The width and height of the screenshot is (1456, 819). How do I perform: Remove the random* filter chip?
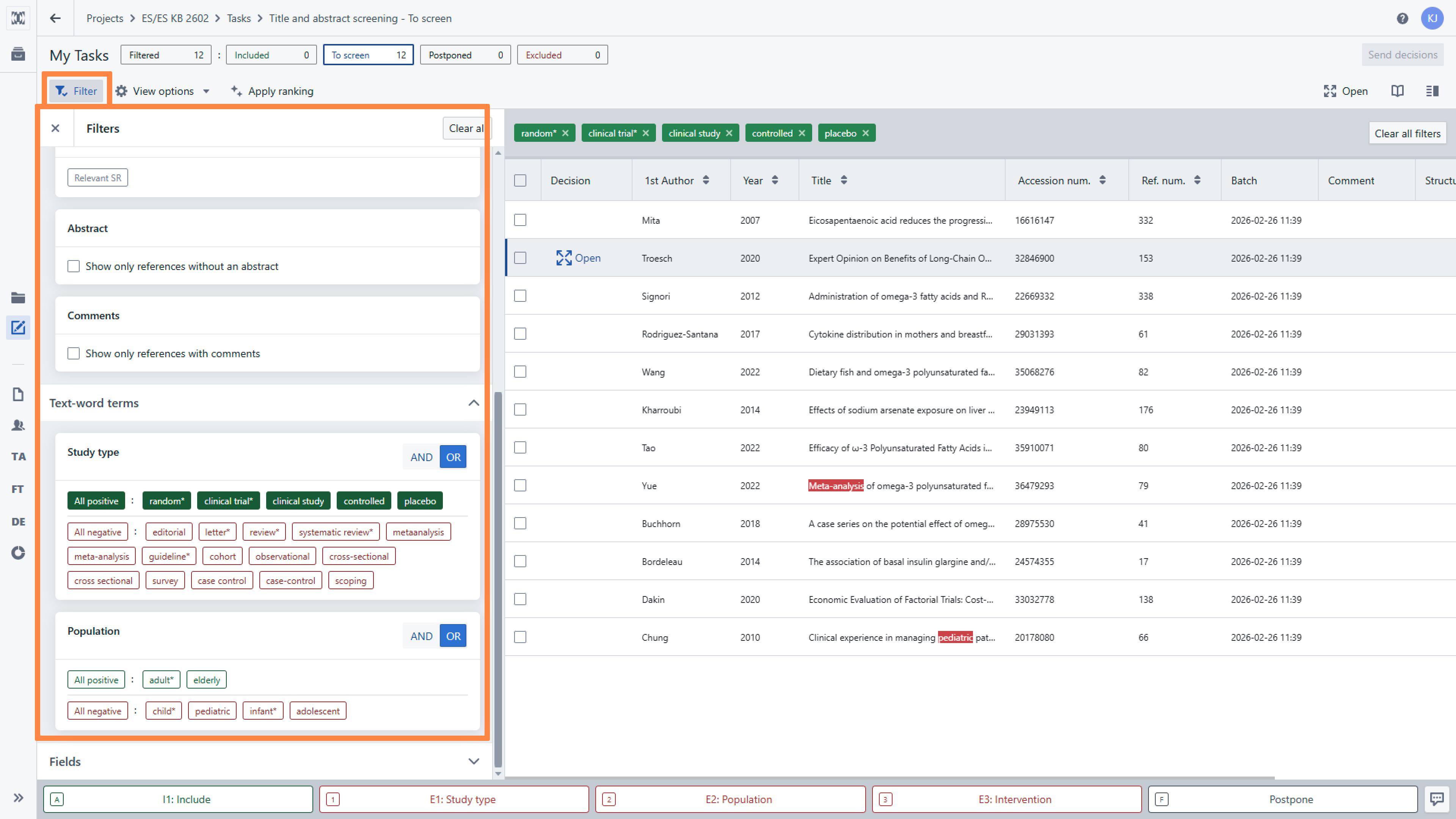tap(565, 133)
